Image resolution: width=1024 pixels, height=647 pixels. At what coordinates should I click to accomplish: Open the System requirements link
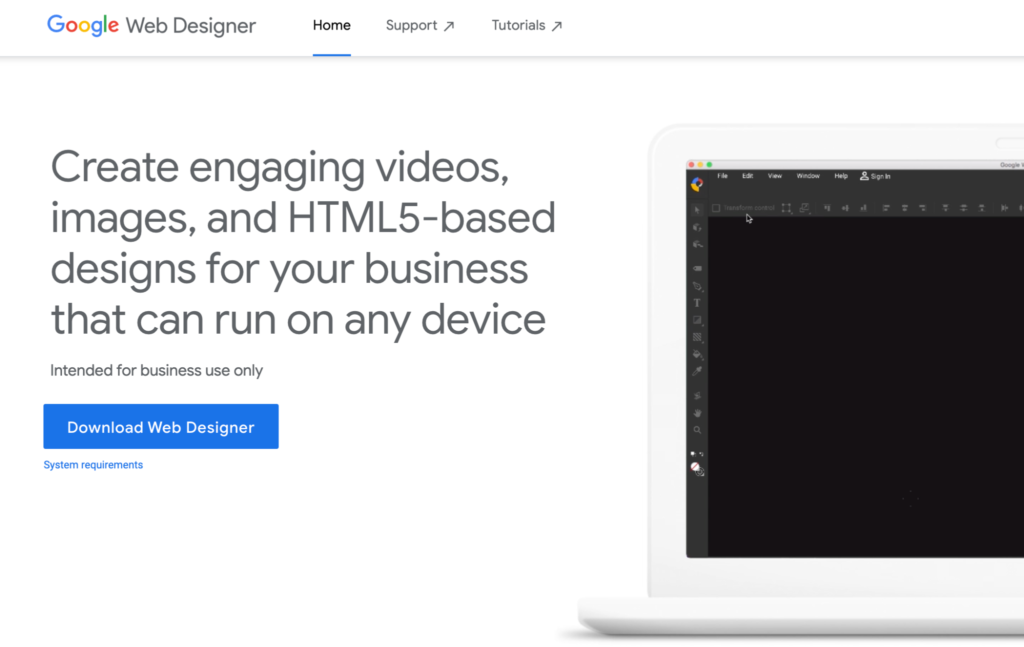click(92, 464)
